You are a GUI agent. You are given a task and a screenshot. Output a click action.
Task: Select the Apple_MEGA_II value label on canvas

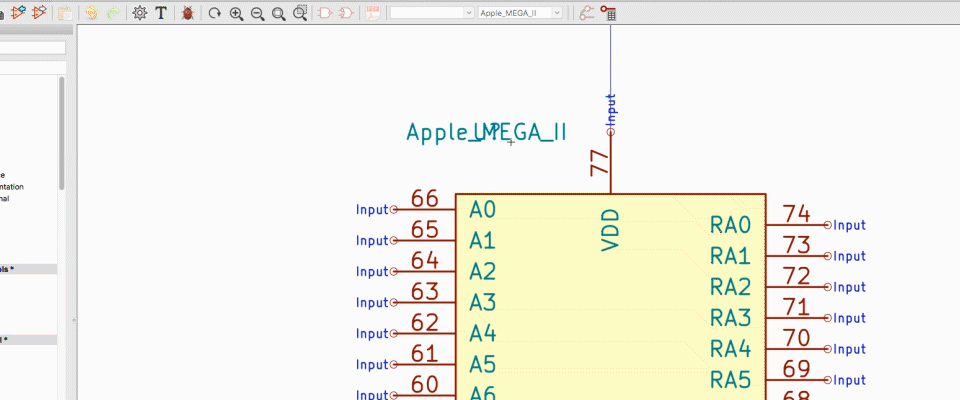click(487, 132)
